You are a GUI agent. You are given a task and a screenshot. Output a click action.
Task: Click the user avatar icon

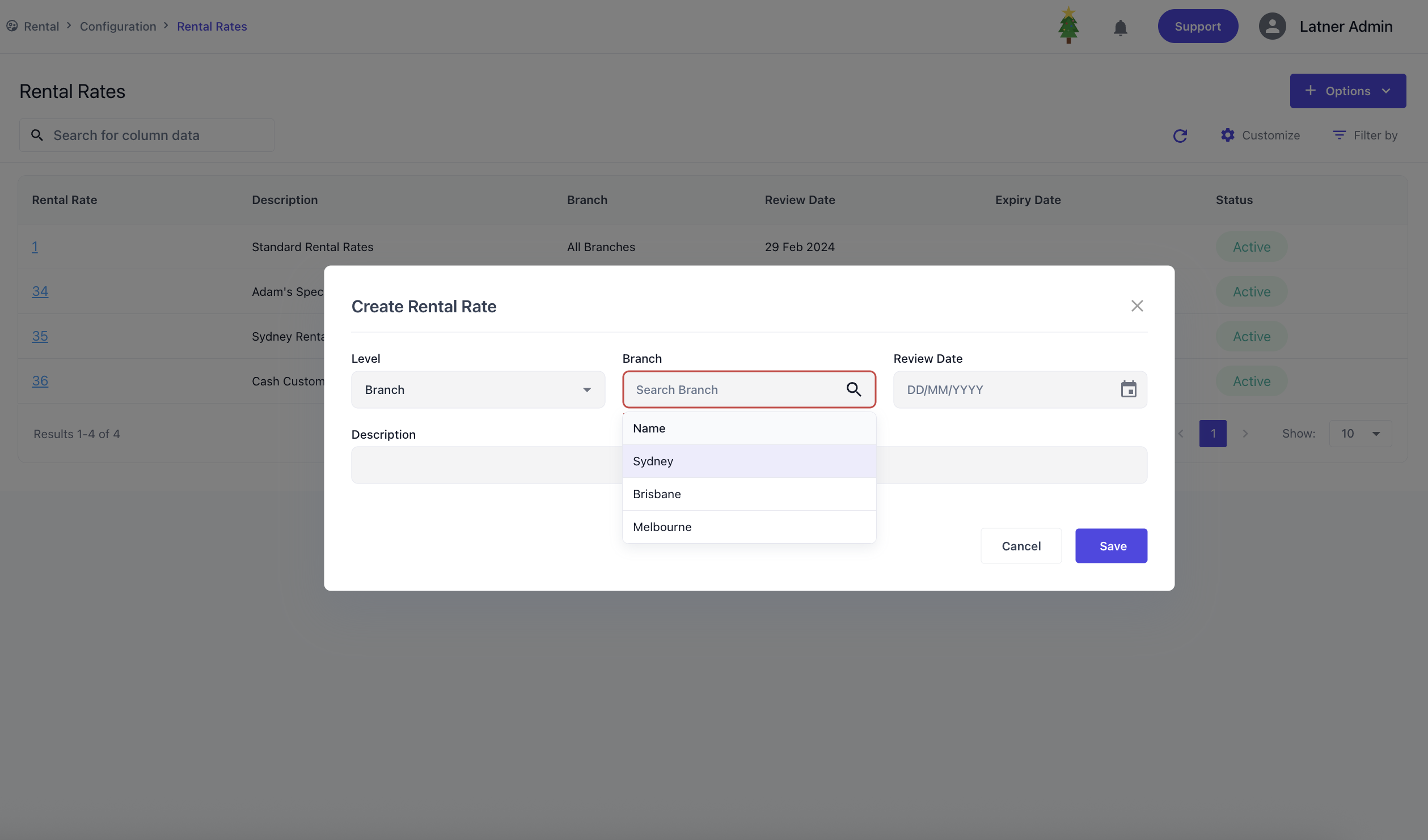click(1272, 26)
